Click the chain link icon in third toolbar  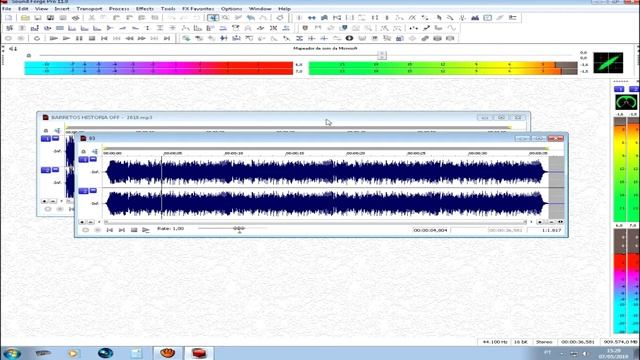pos(425,38)
